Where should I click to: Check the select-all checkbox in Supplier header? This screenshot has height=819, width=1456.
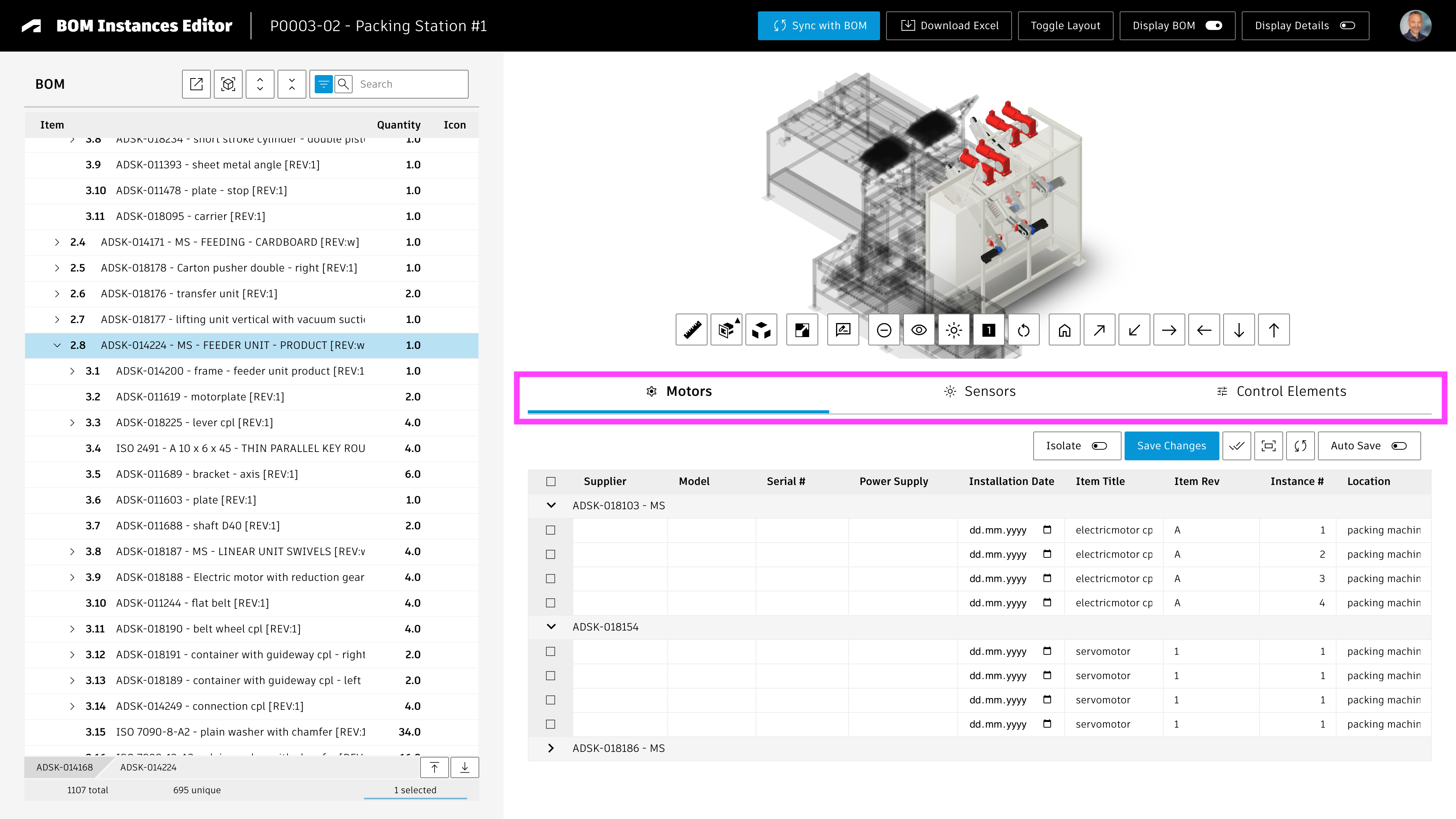551,482
